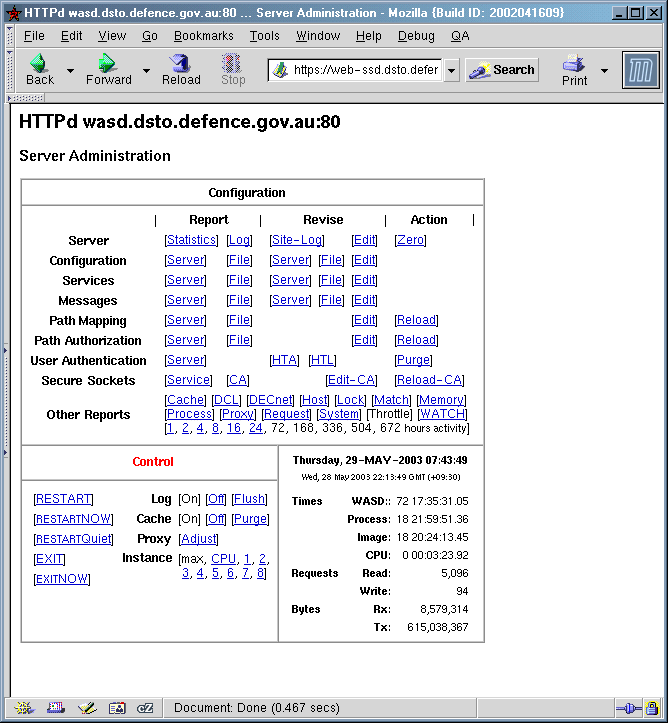Open the DECnet report link
The width and height of the screenshot is (668, 723).
[x=270, y=400]
